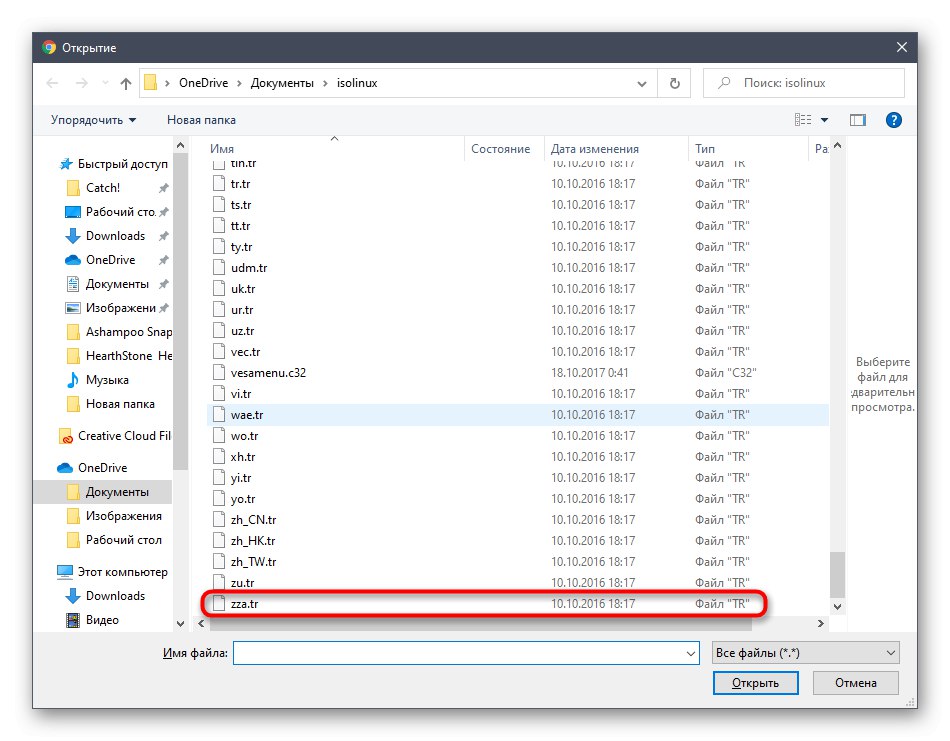Open the recent locations dropdown chevron
Viewport: 950px width, 741px height.
[x=105, y=83]
